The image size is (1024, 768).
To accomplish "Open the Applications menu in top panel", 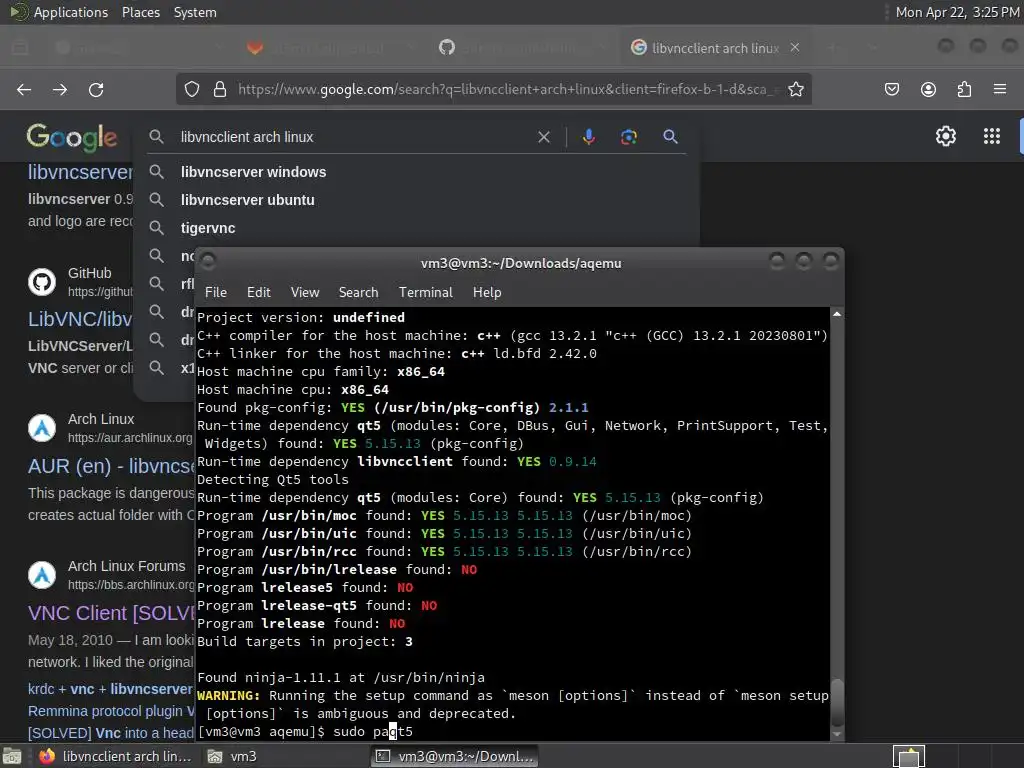I will tap(71, 12).
